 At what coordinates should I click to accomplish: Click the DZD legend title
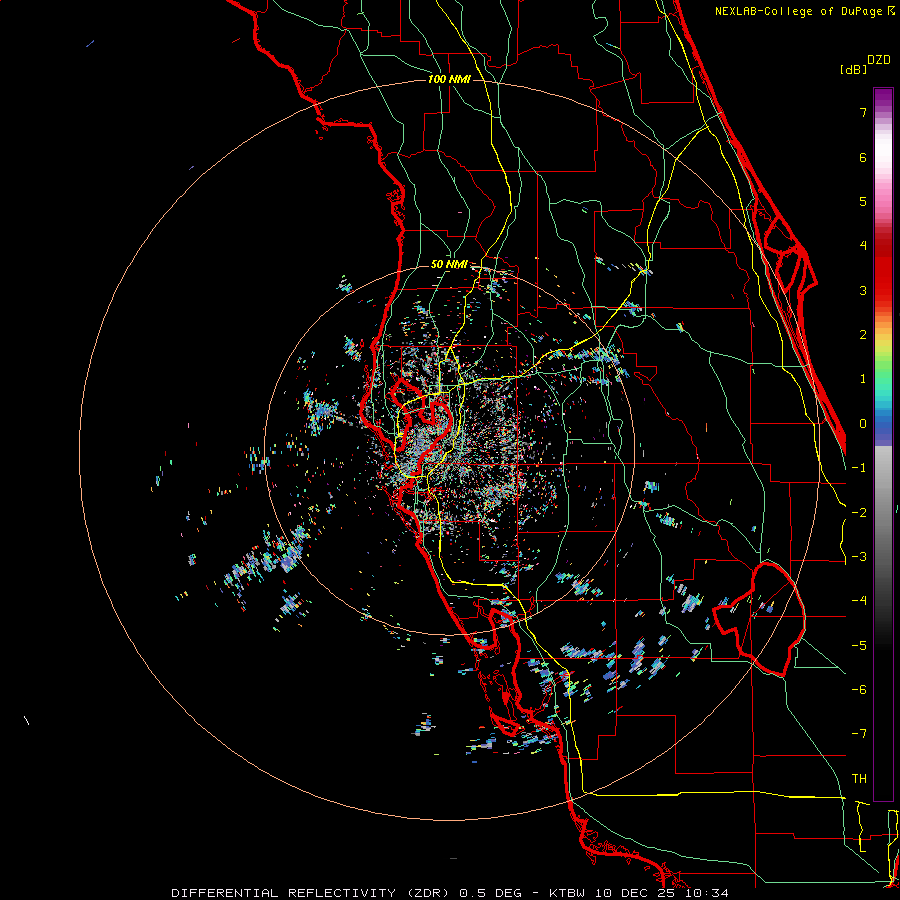pyautogui.click(x=879, y=60)
